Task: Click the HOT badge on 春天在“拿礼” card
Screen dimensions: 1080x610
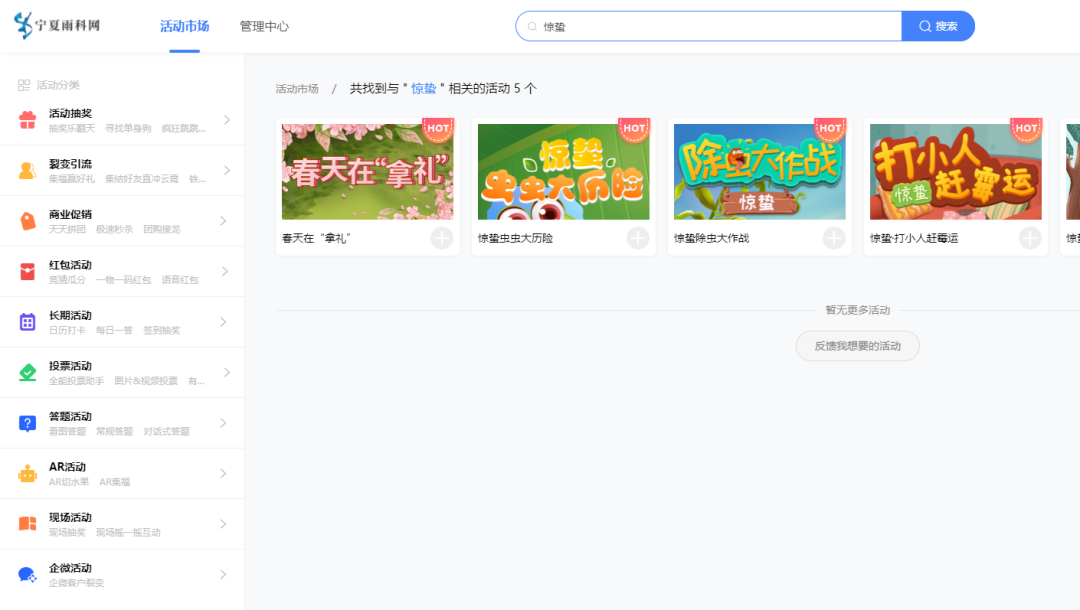Action: 438,129
